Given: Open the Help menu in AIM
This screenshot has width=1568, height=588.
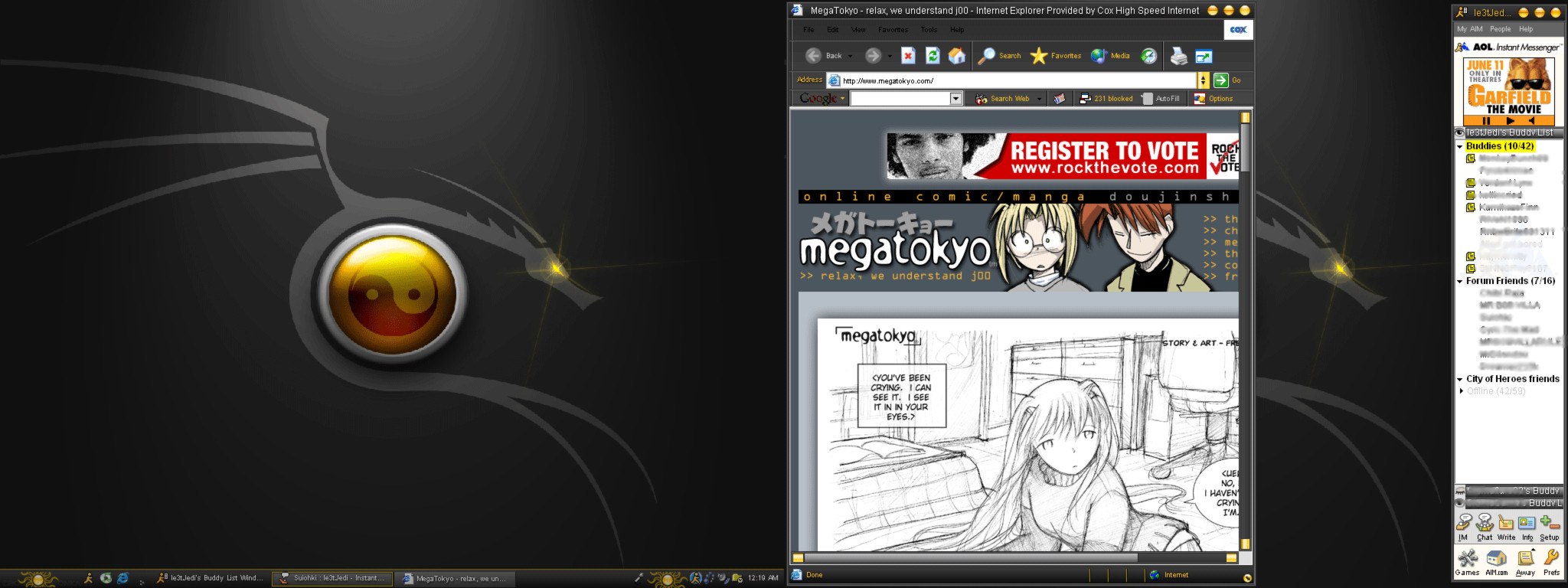Looking at the screenshot, I should point(1526,29).
